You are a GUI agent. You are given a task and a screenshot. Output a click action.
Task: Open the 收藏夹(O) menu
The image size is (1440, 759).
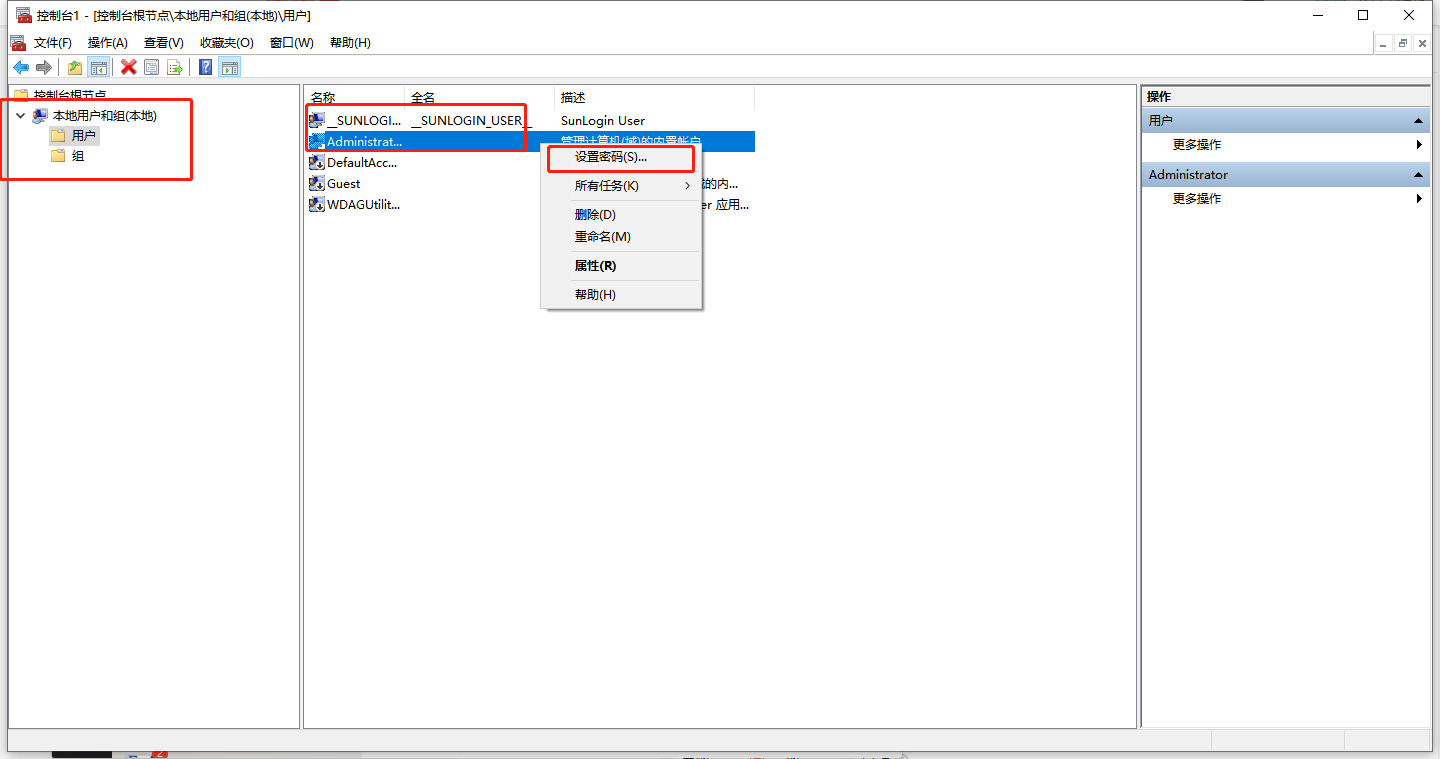[227, 43]
